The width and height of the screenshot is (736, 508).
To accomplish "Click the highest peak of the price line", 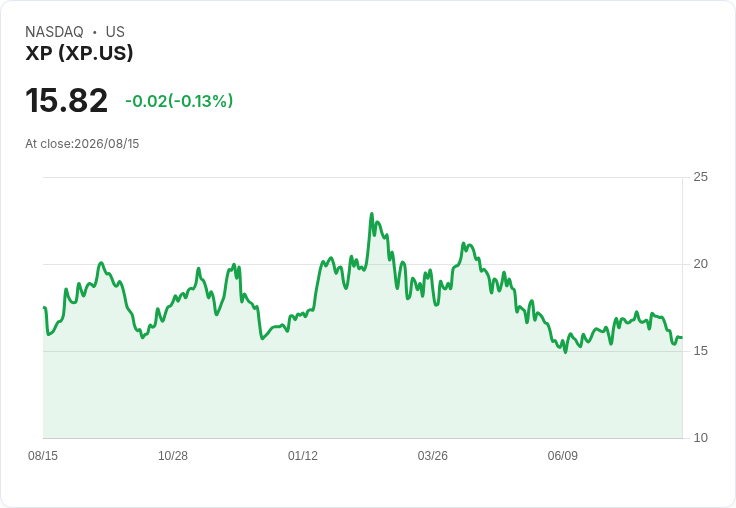I will pos(372,214).
